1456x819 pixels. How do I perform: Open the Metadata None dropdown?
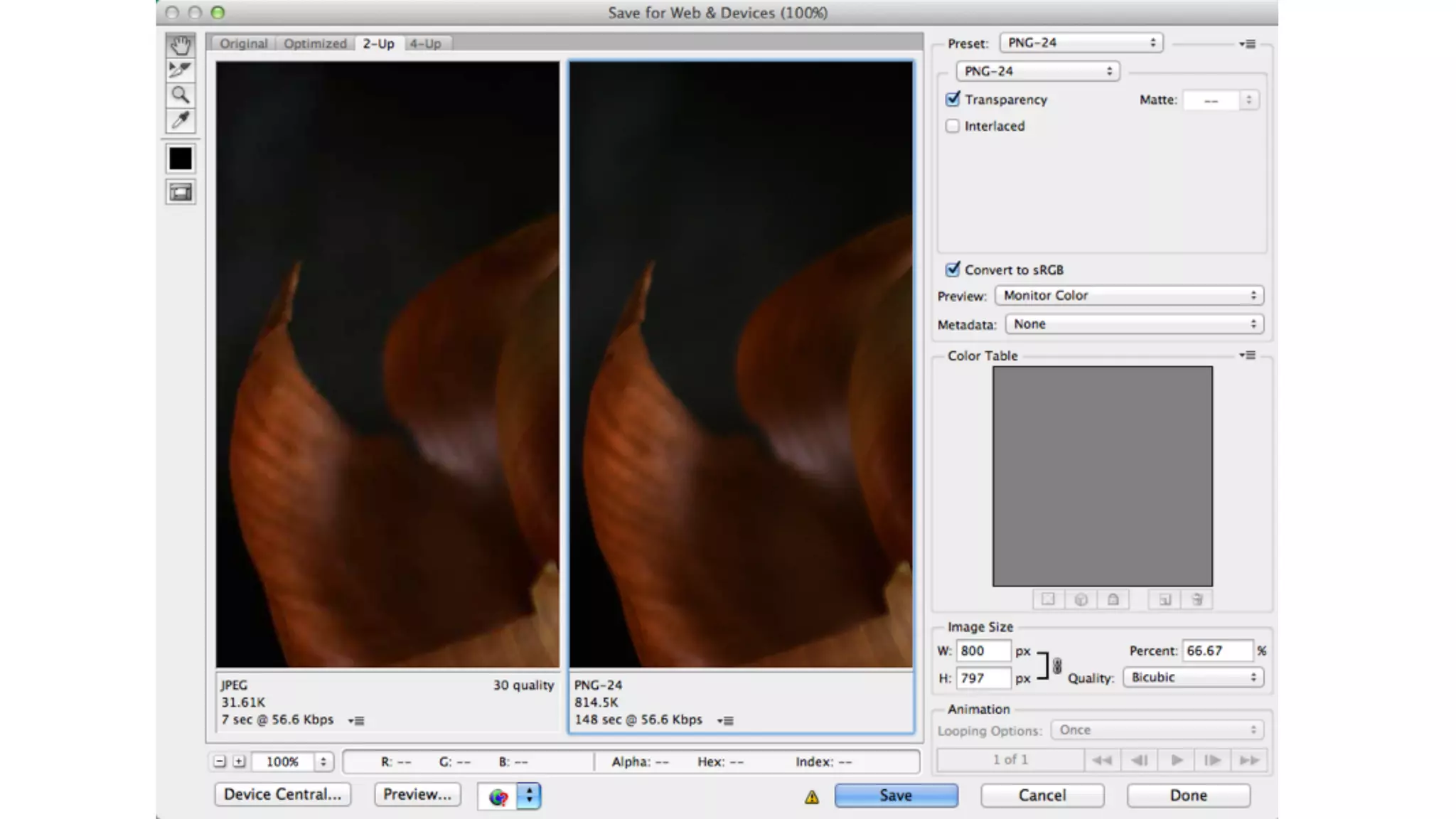[1134, 324]
